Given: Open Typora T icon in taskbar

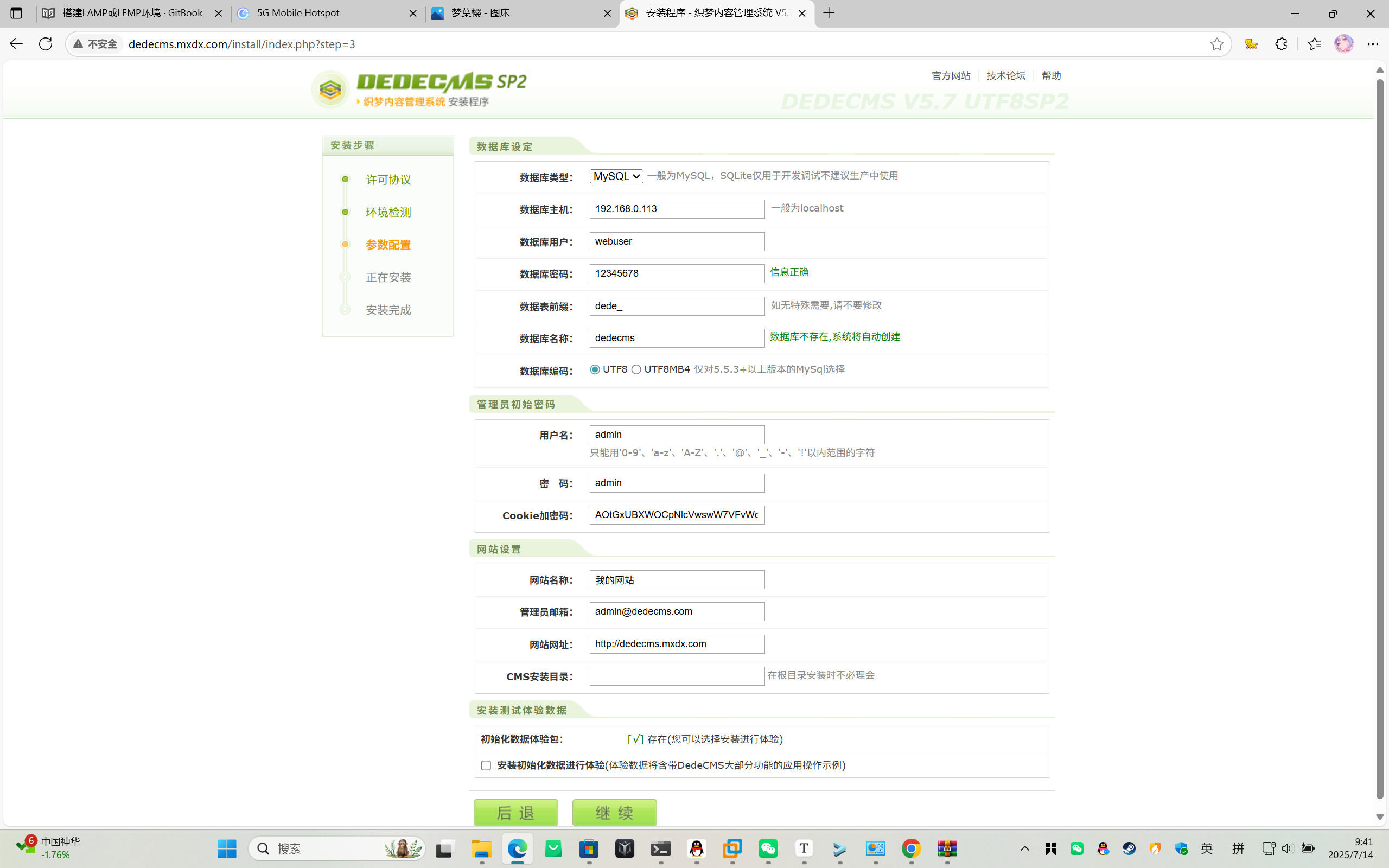Looking at the screenshot, I should click(x=804, y=848).
